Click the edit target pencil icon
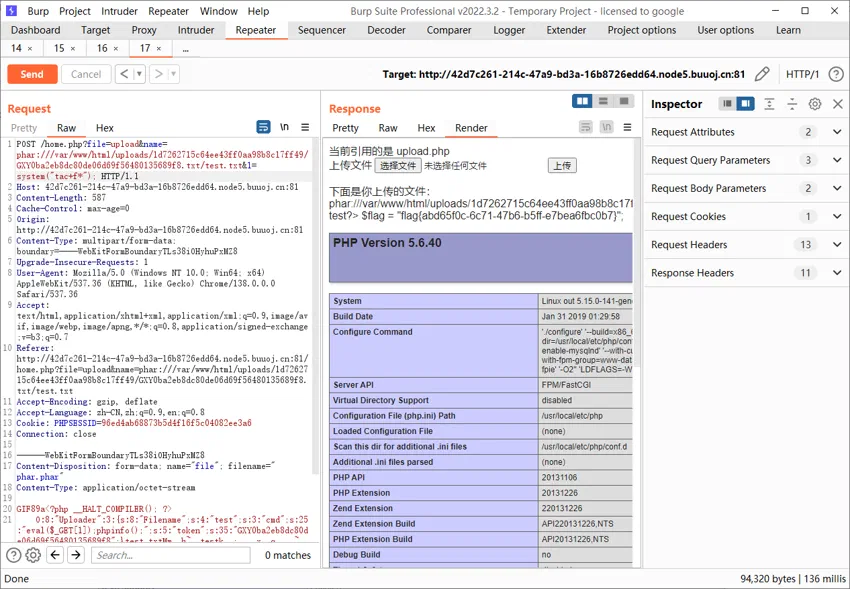Screen dimensions: 850x589 (x=762, y=74)
